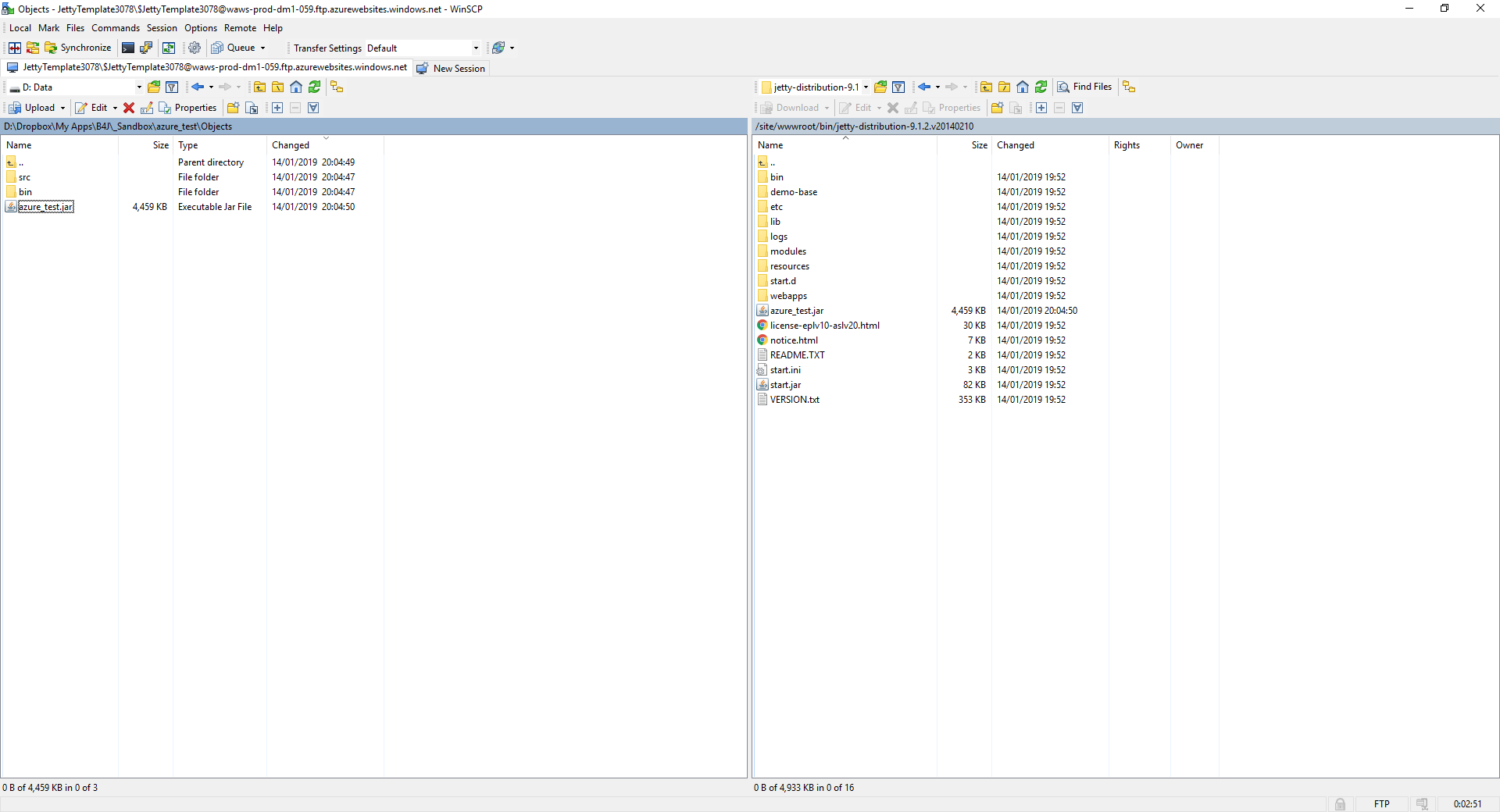Click Keep Remote Directory up to Date icon
Image resolution: width=1500 pixels, height=812 pixels.
169,48
